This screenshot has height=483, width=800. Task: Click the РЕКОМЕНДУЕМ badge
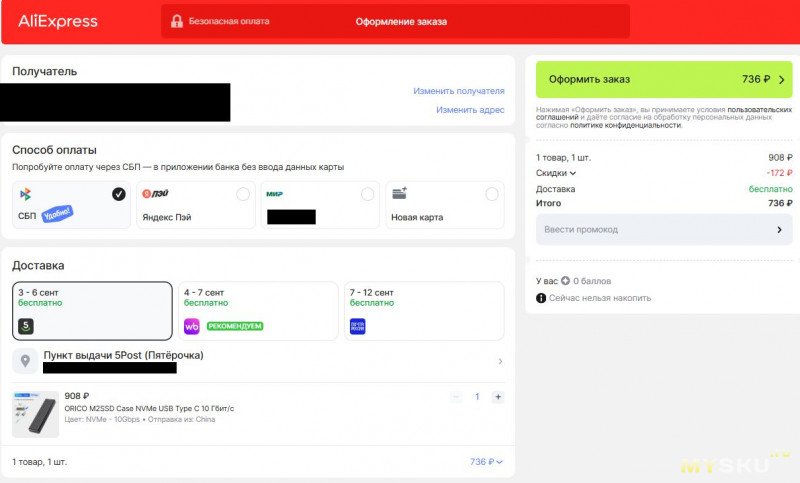(x=235, y=326)
